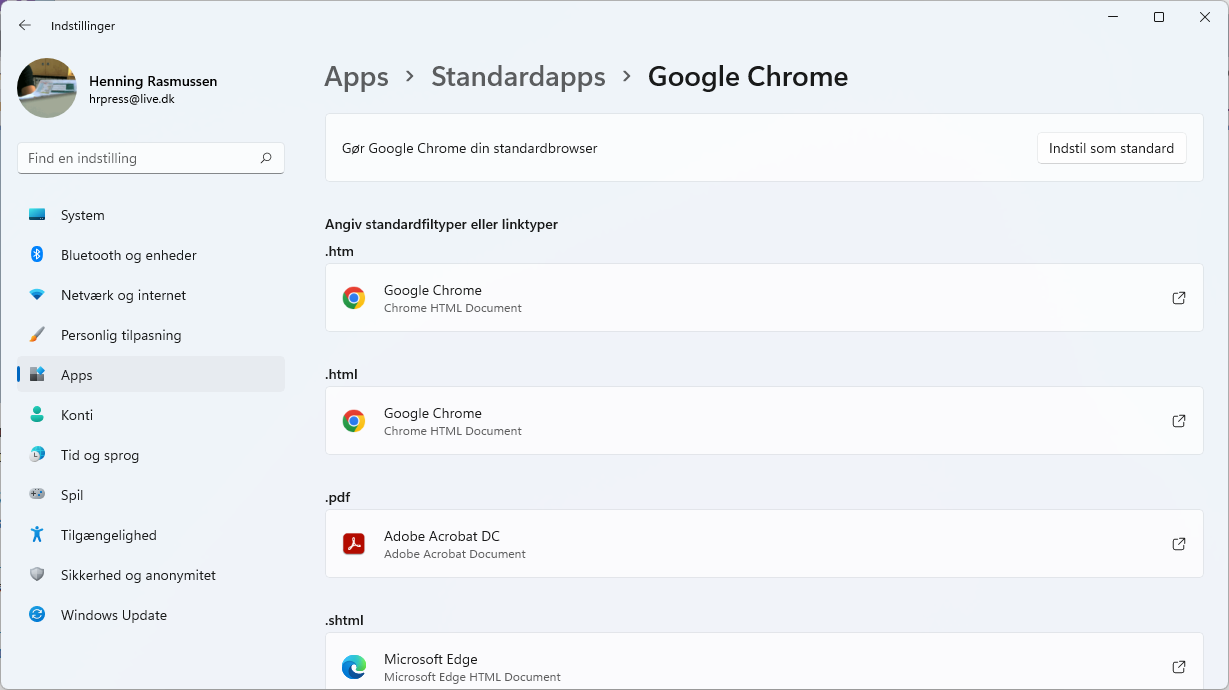This screenshot has width=1229, height=690.
Task: Click the Personlig tilpasning brush icon
Action: (36, 335)
